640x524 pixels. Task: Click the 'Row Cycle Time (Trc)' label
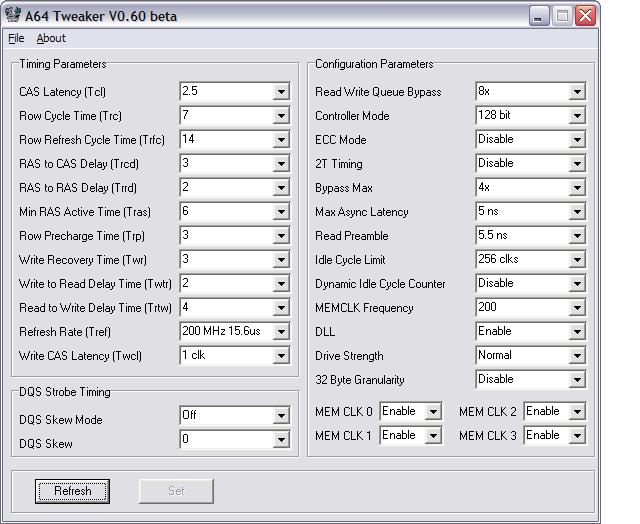click(70, 116)
